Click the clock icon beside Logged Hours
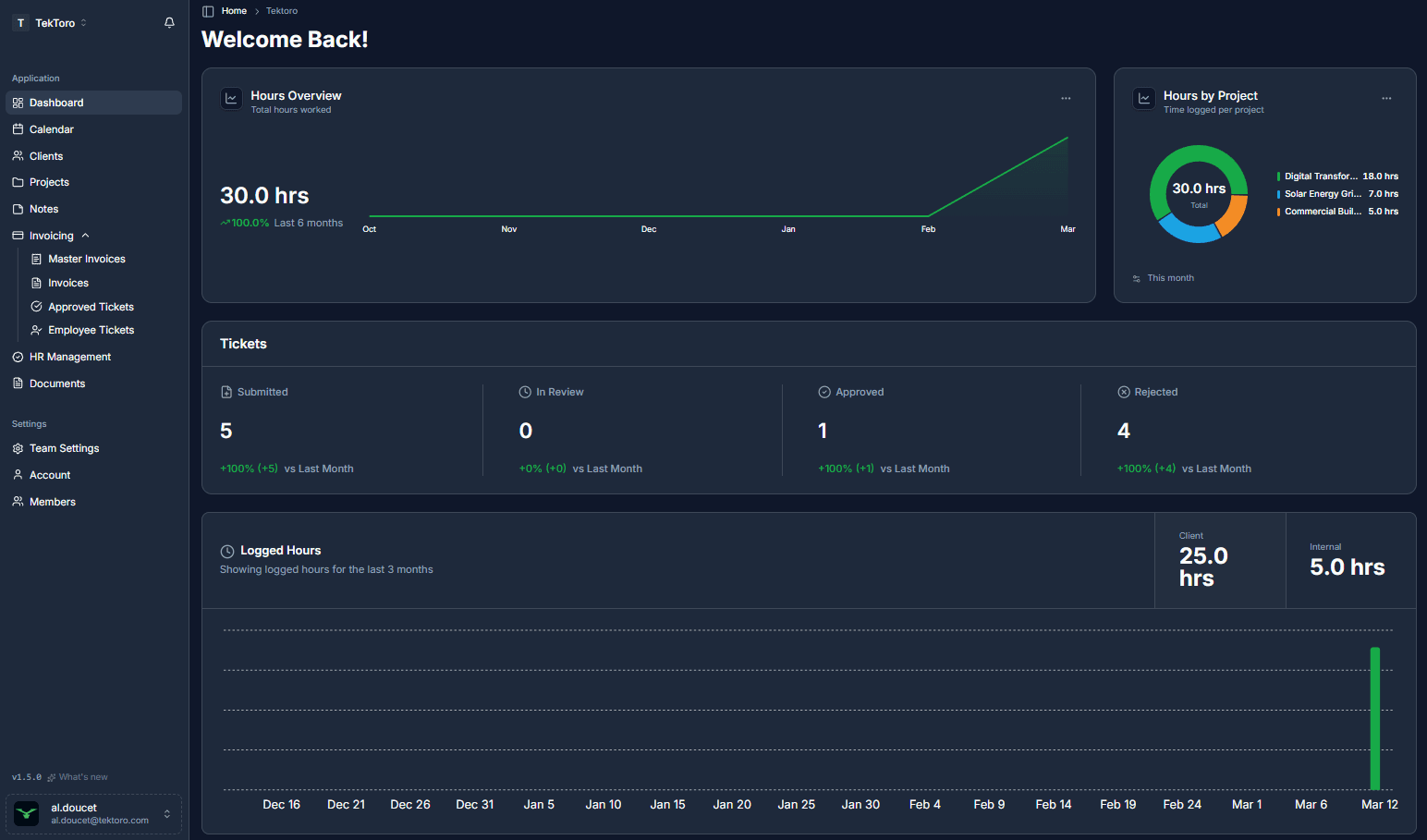 [x=226, y=551]
